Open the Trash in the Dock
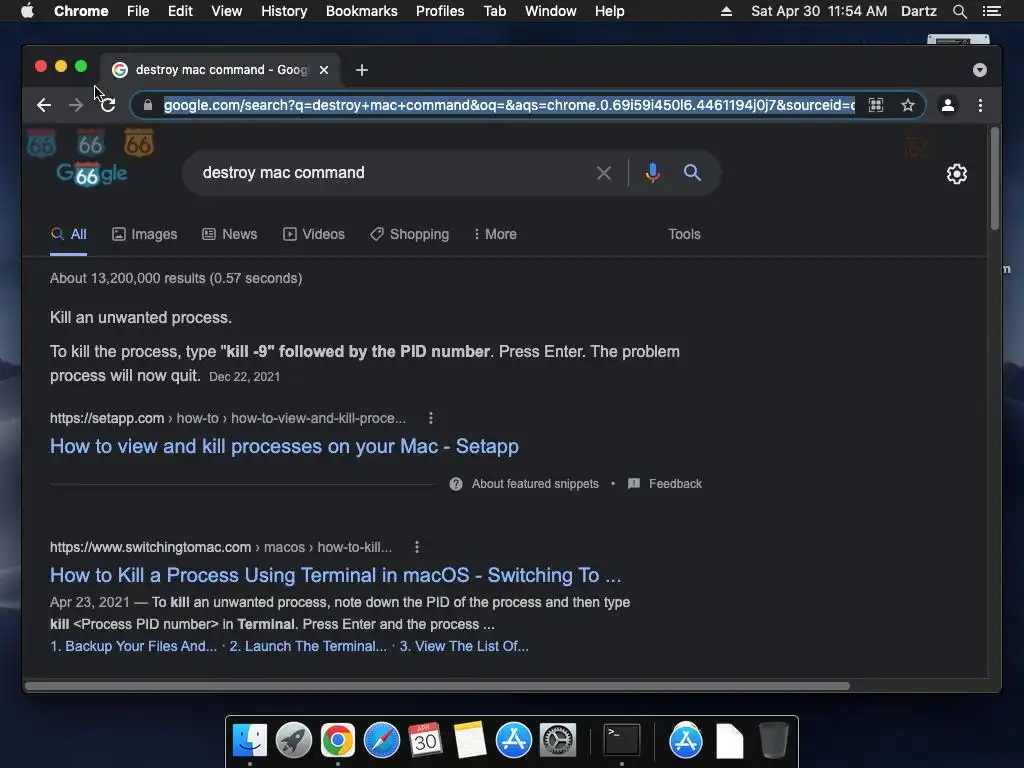Screen dimensions: 1024x768 (x=773, y=741)
